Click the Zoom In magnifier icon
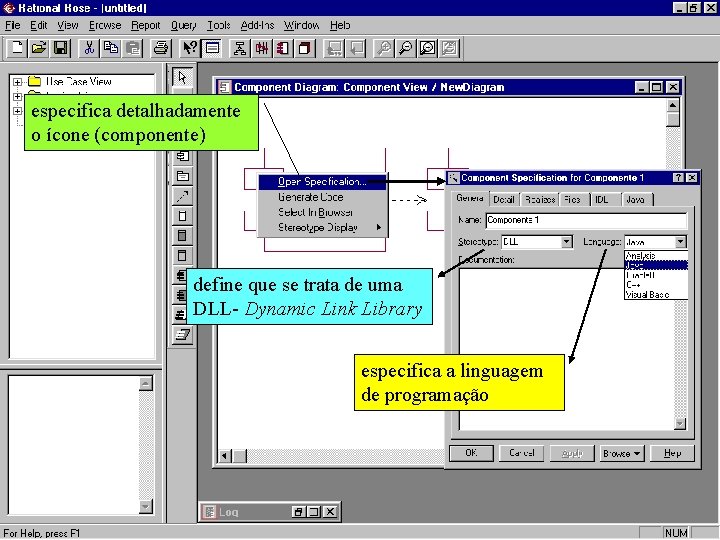The image size is (720, 540). [384, 48]
